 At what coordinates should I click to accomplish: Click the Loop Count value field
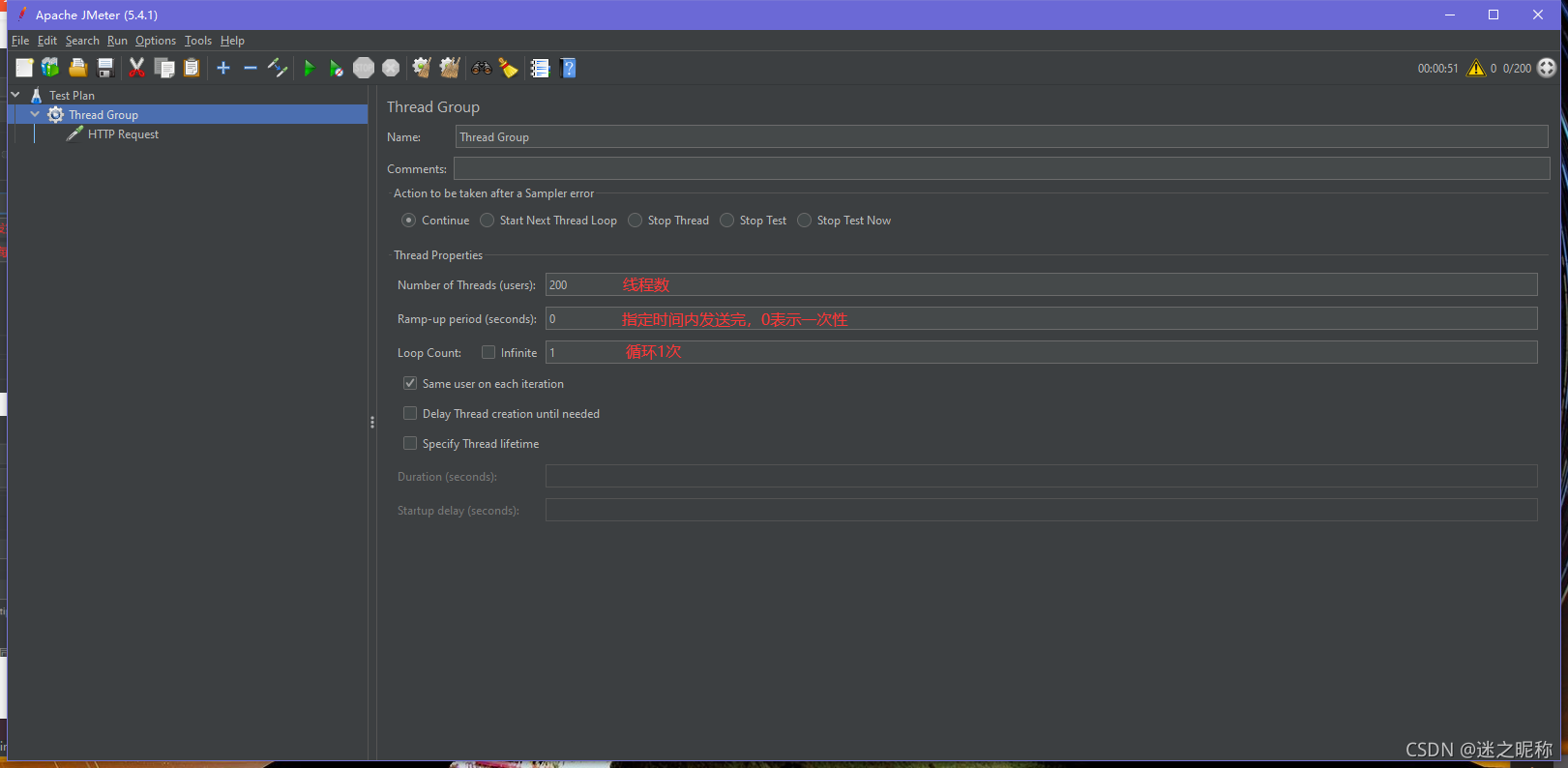(x=1041, y=352)
